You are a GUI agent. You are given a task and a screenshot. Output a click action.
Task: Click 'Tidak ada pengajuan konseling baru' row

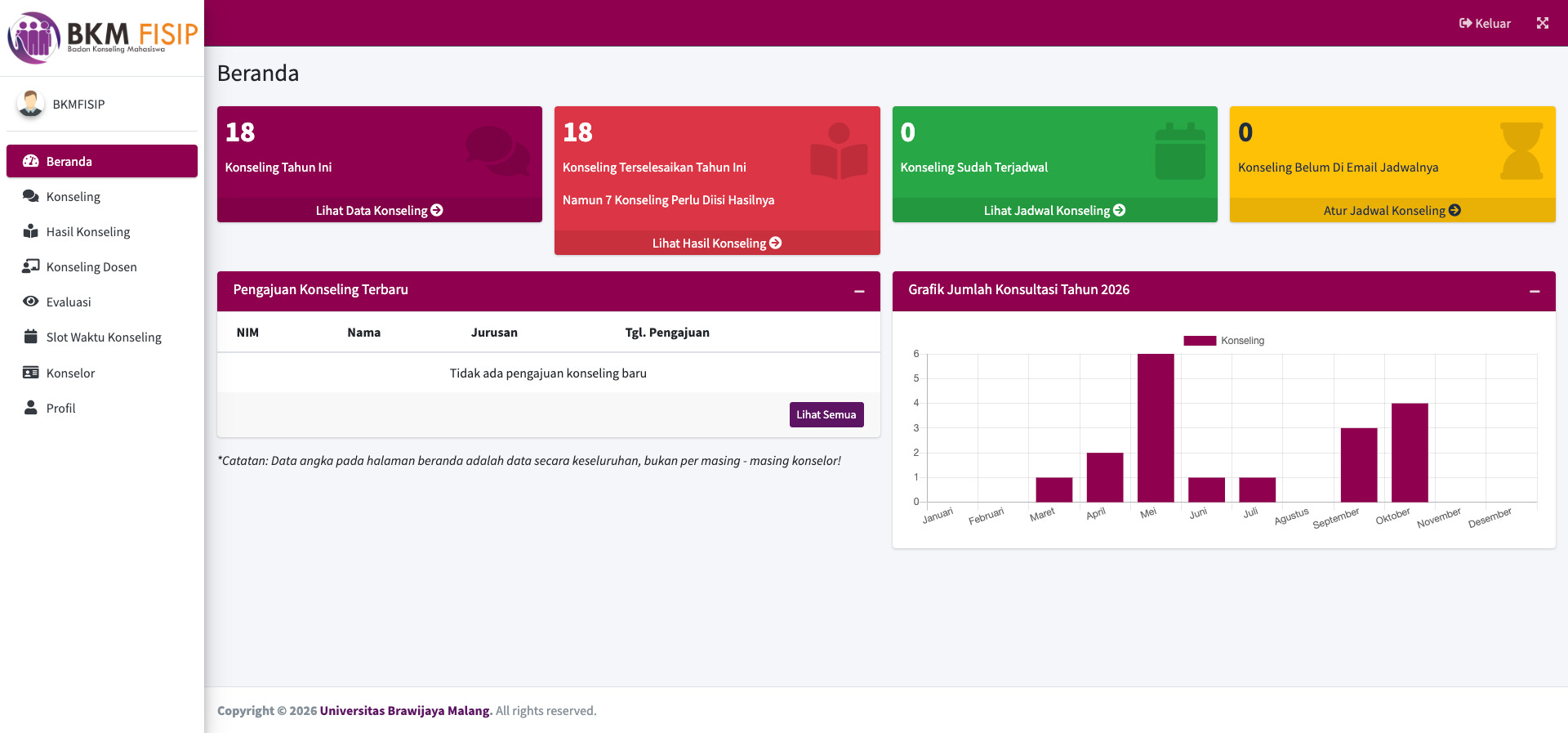click(x=548, y=373)
